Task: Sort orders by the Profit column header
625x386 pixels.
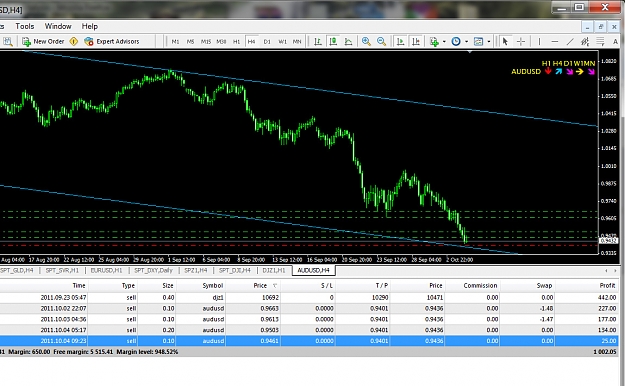Action: coord(607,286)
